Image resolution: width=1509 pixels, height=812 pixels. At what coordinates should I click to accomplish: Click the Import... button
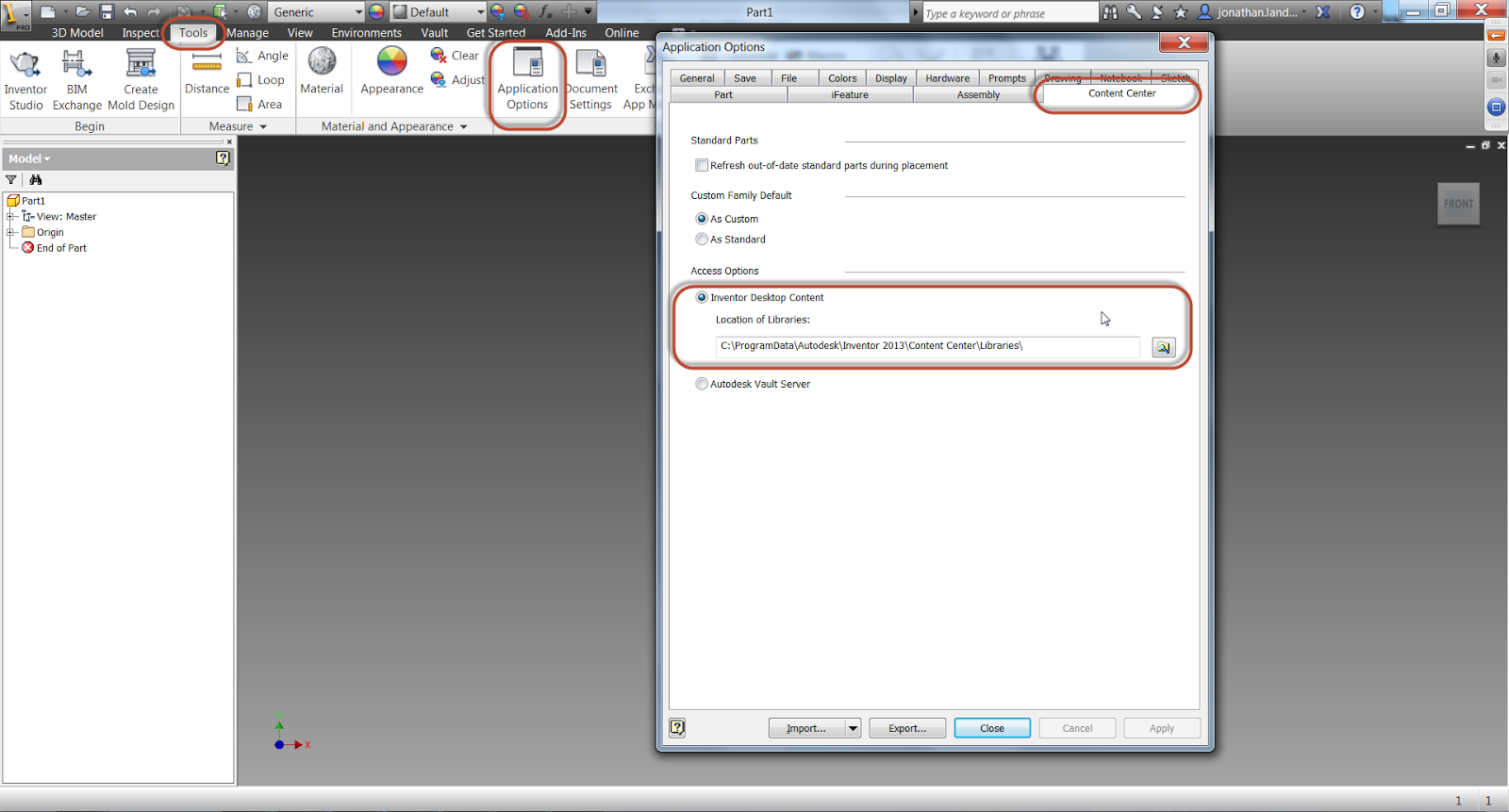[x=806, y=728]
